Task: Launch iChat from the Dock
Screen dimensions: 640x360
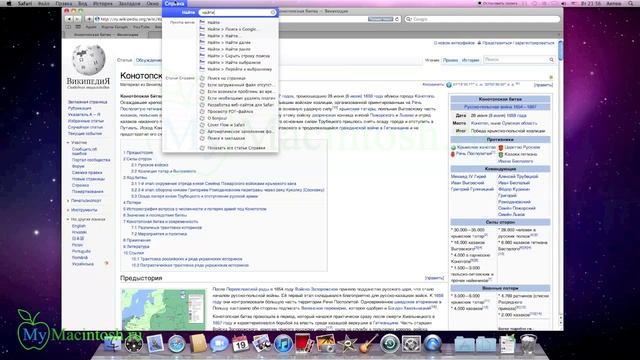Action: click(219, 344)
